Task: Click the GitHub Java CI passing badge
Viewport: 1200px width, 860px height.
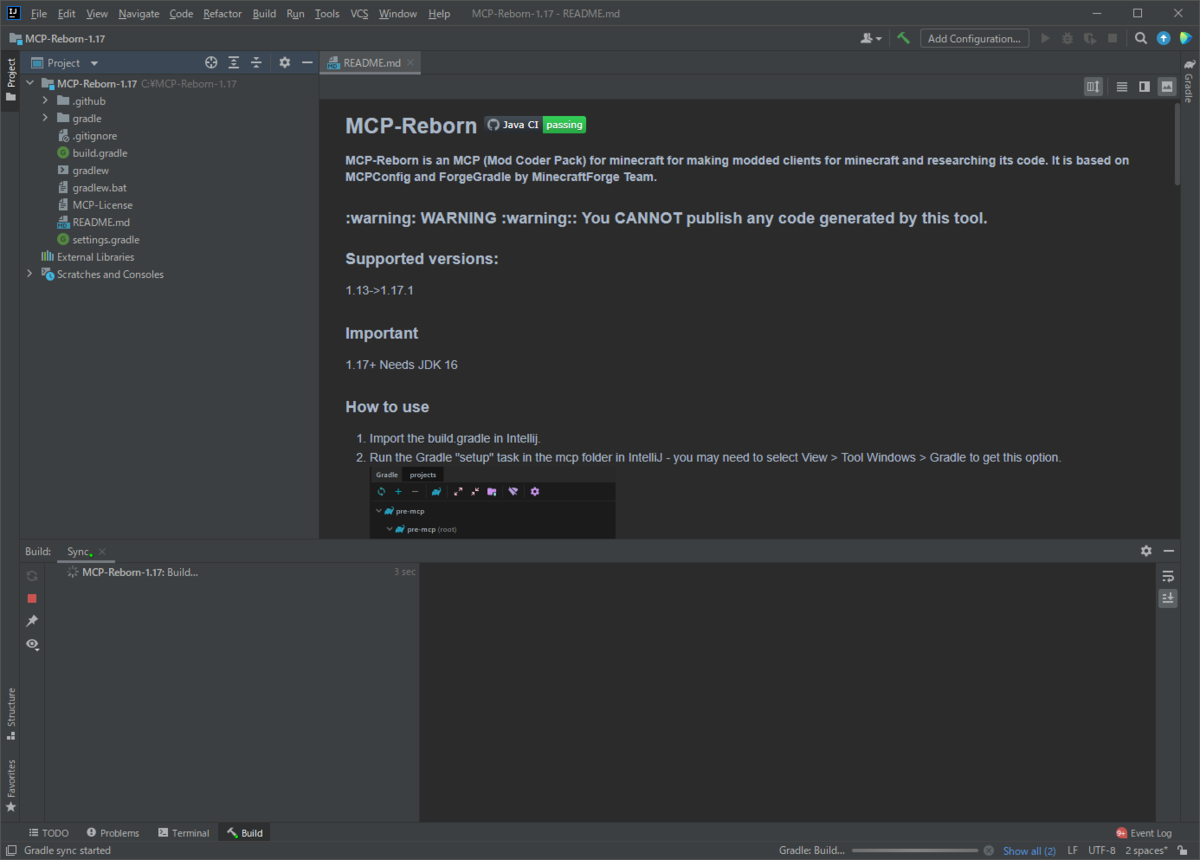Action: point(535,125)
